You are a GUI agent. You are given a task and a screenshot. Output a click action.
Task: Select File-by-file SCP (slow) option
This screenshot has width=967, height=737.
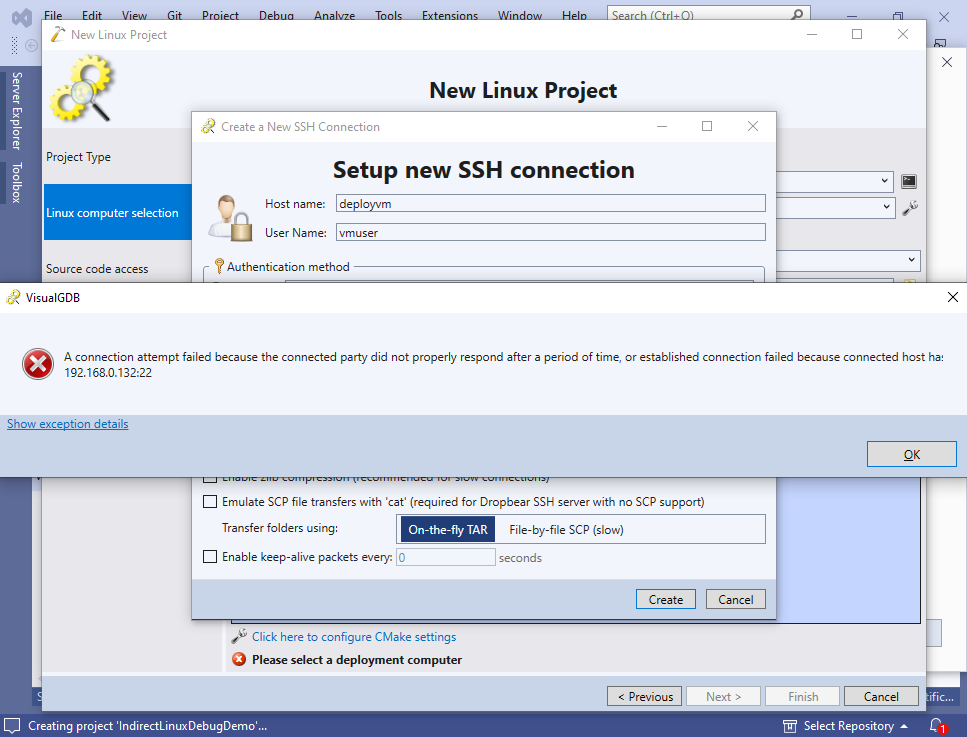coord(566,530)
